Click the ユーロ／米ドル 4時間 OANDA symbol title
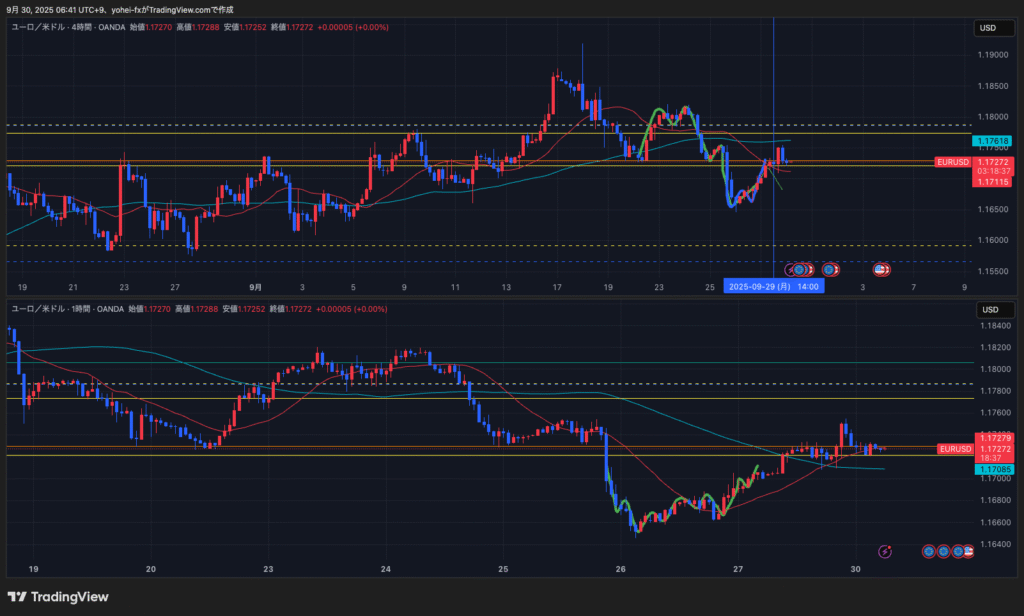The height and width of the screenshot is (616, 1024). point(68,28)
